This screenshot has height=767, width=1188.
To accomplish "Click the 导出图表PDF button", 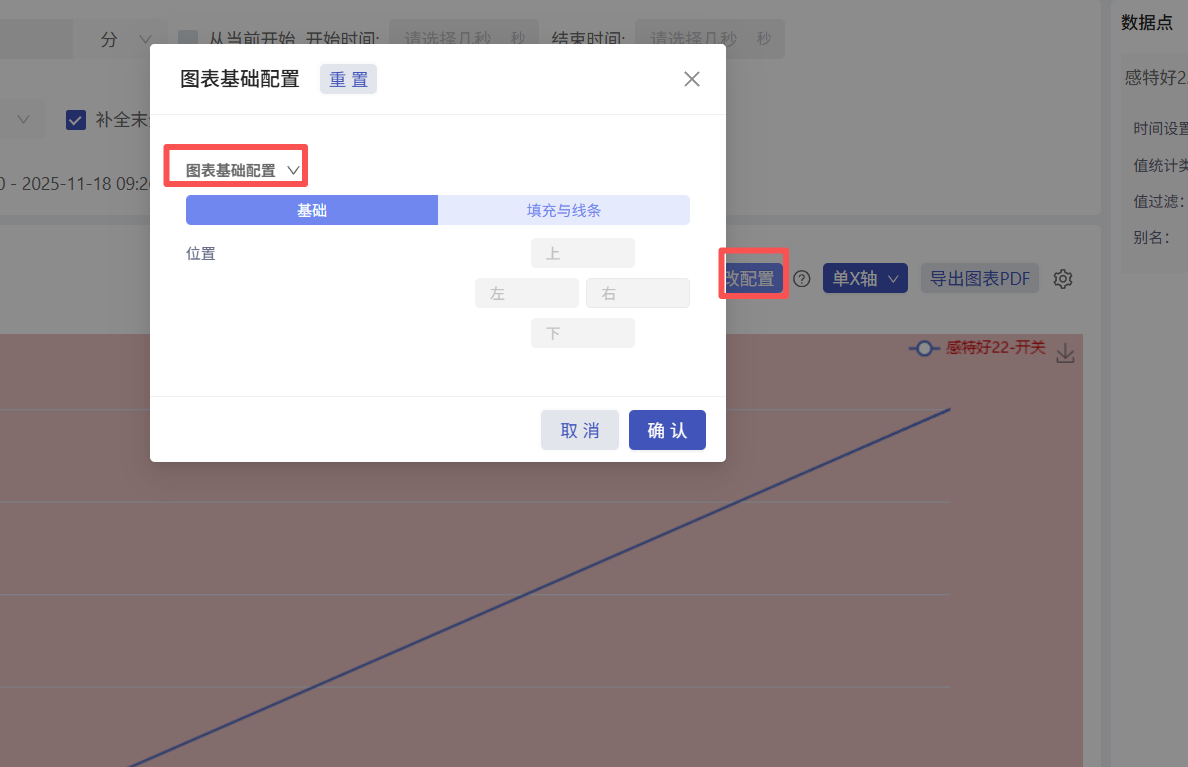I will point(980,279).
